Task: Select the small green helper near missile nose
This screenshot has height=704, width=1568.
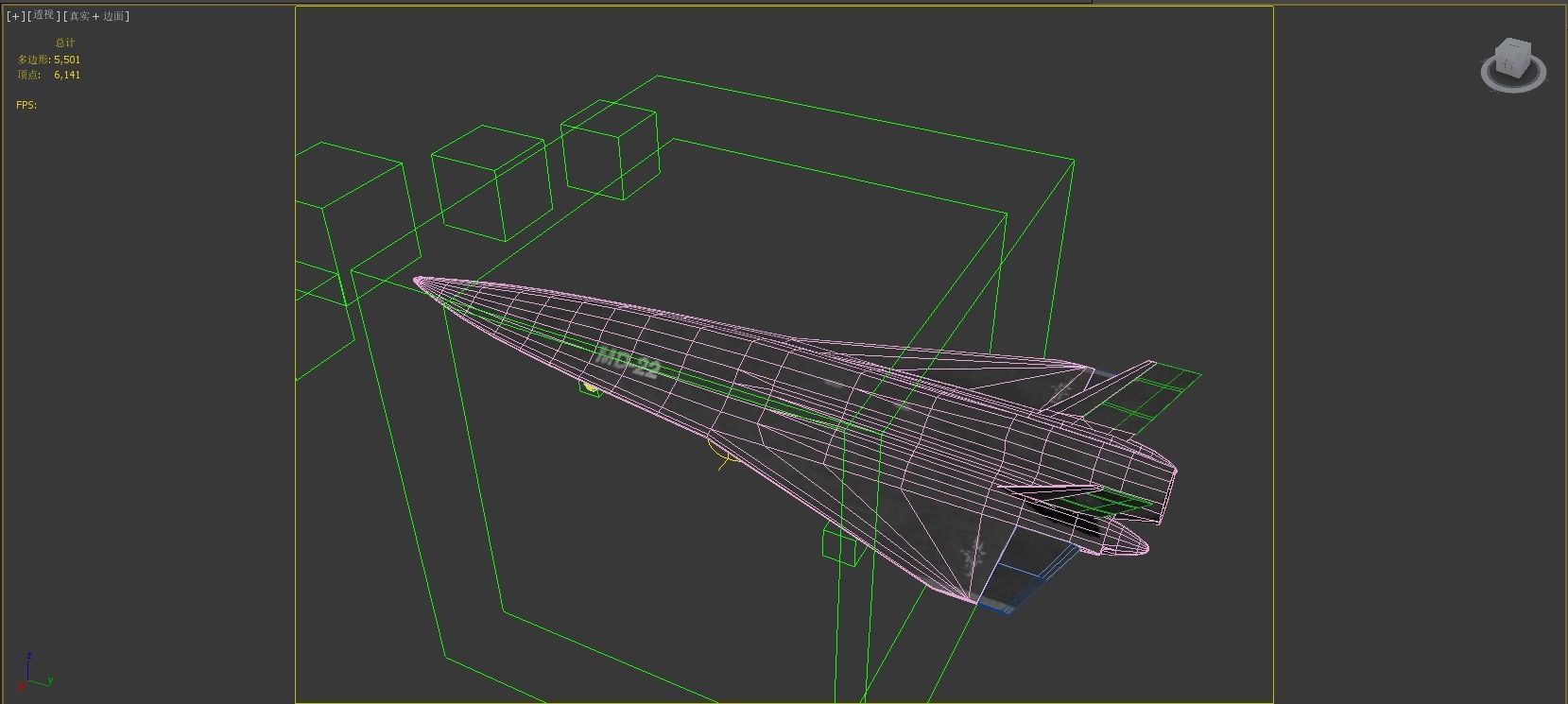Action: click(x=590, y=388)
